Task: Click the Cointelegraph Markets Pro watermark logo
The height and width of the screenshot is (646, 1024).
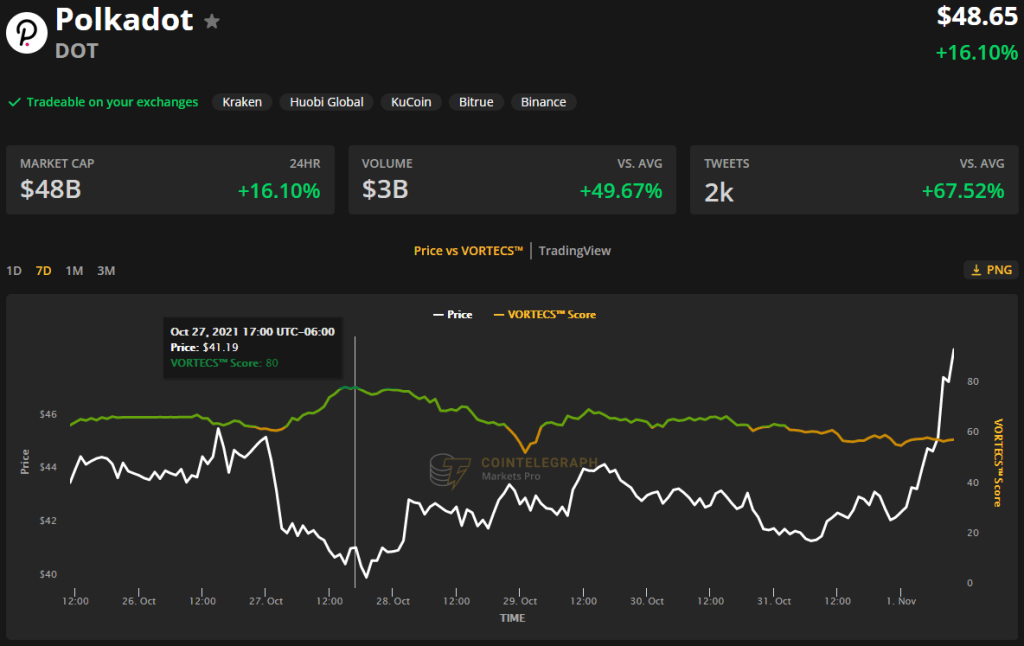Action: point(450,470)
